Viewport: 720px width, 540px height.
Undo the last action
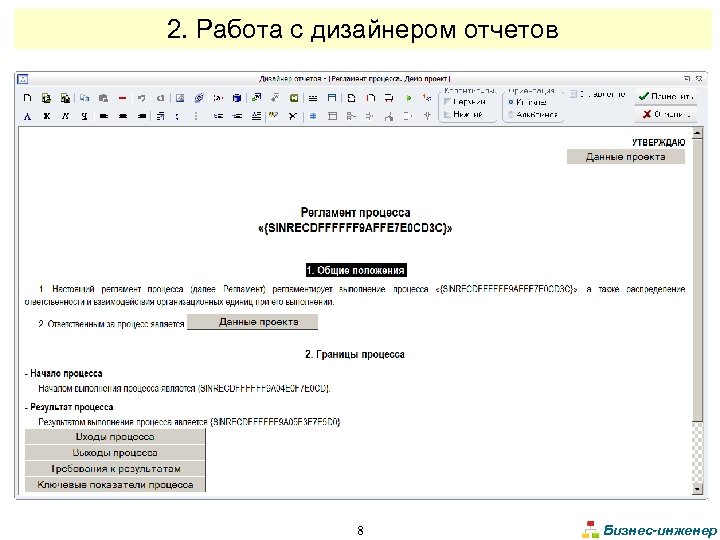click(141, 98)
